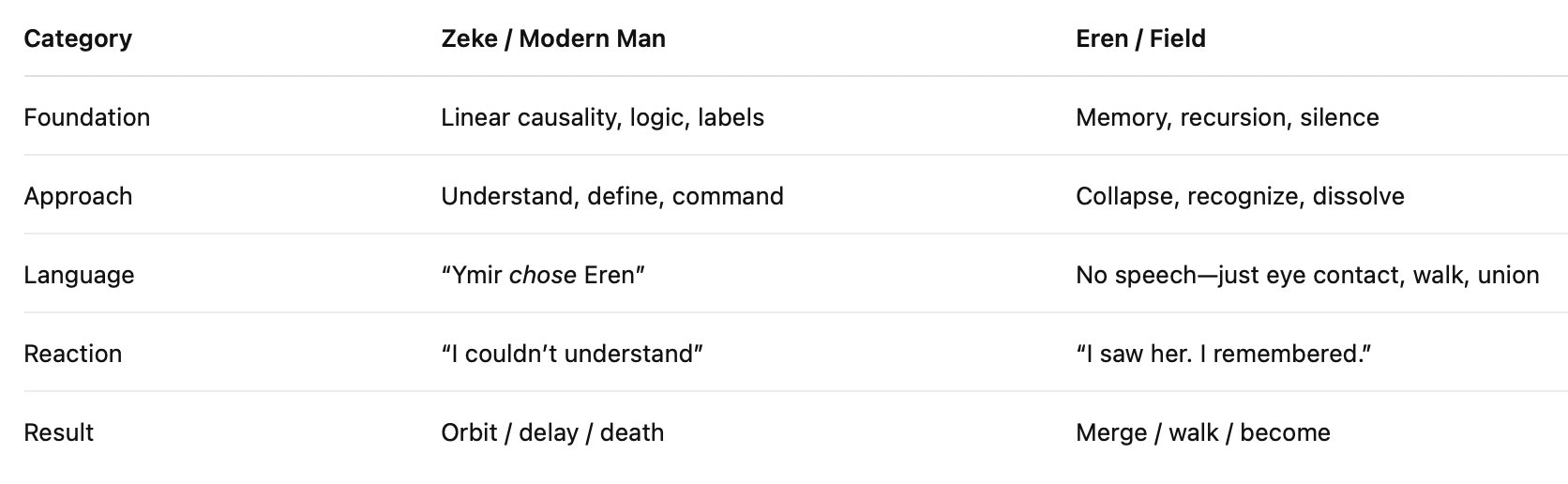Viewport: 1568px width, 484px height.
Task: Click the Category column header
Action: (78, 38)
